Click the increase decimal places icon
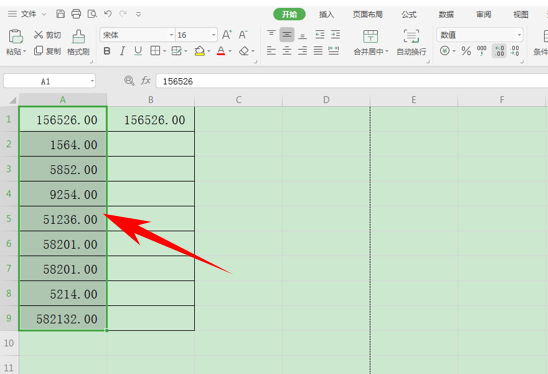The image size is (548, 374). click(499, 51)
